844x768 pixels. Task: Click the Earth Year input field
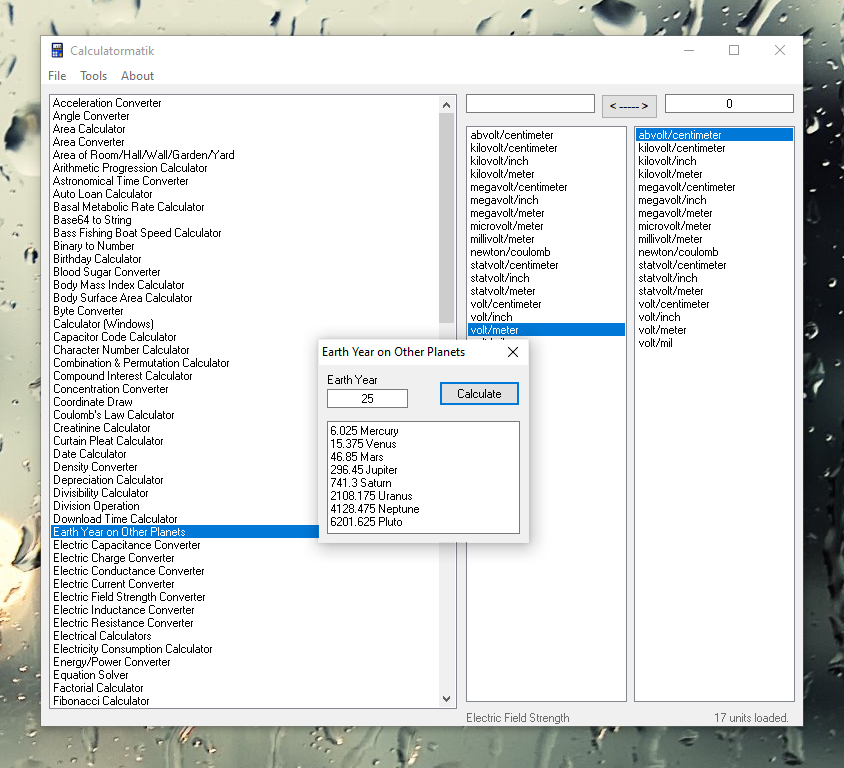[367, 398]
